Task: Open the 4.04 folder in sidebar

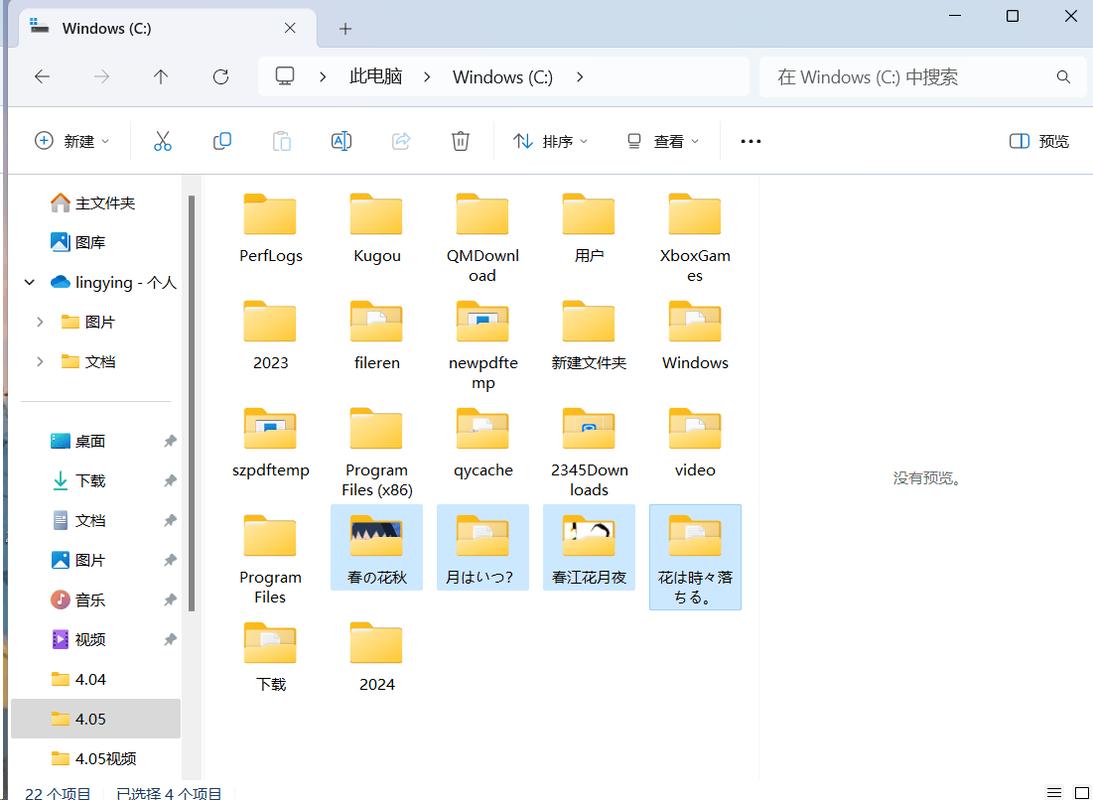Action: (95, 679)
